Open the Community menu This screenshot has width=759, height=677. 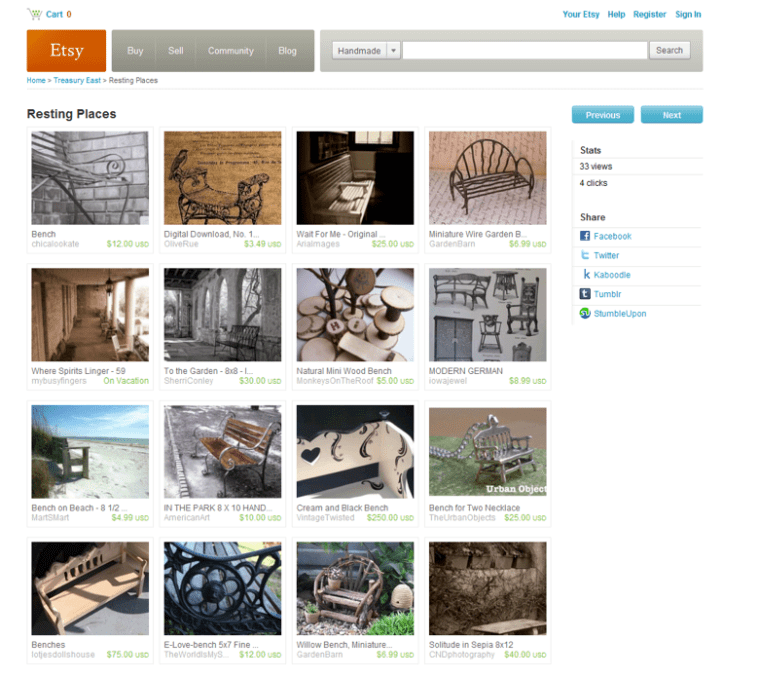pyautogui.click(x=230, y=51)
